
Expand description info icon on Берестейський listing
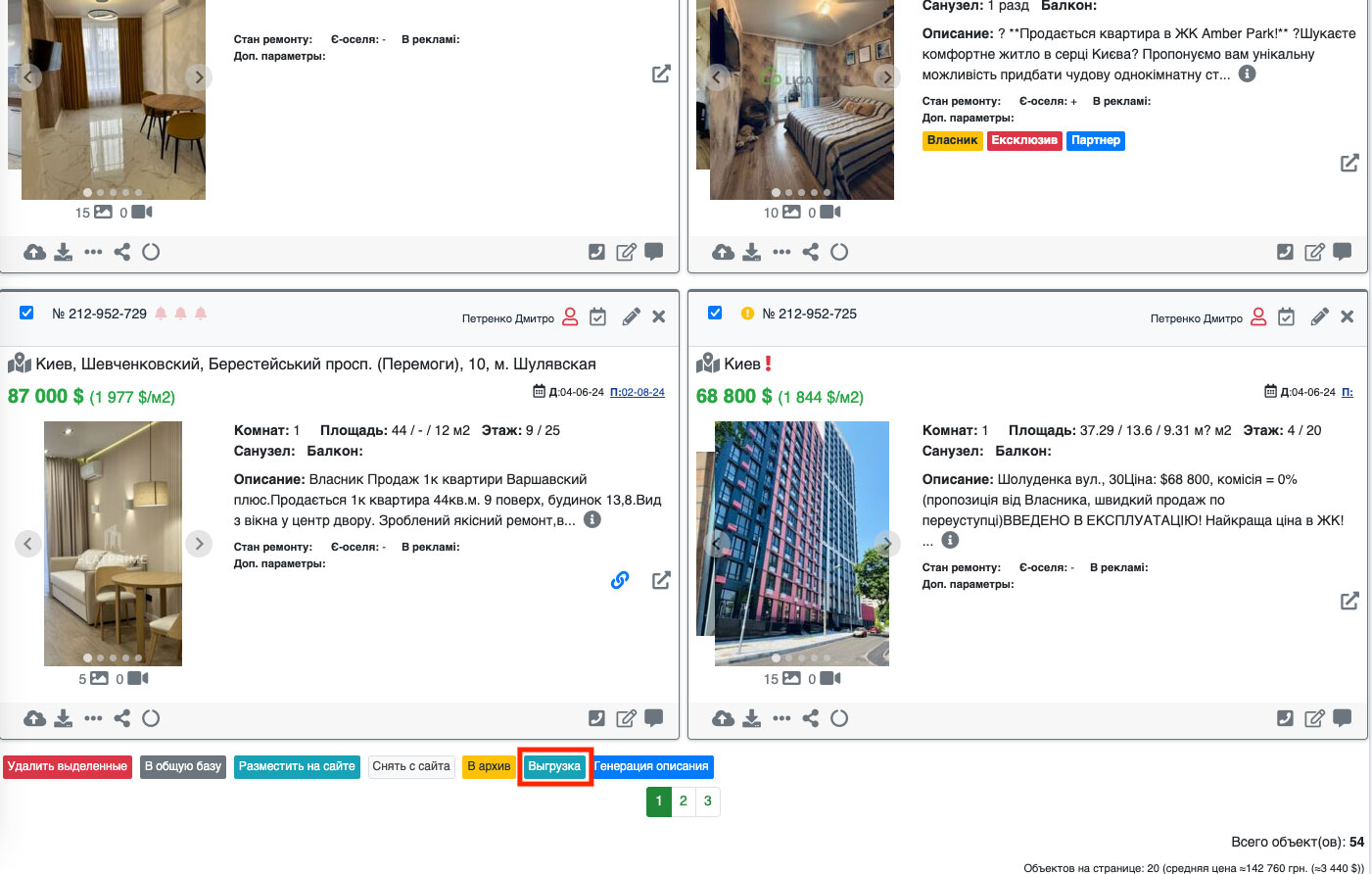tap(592, 519)
